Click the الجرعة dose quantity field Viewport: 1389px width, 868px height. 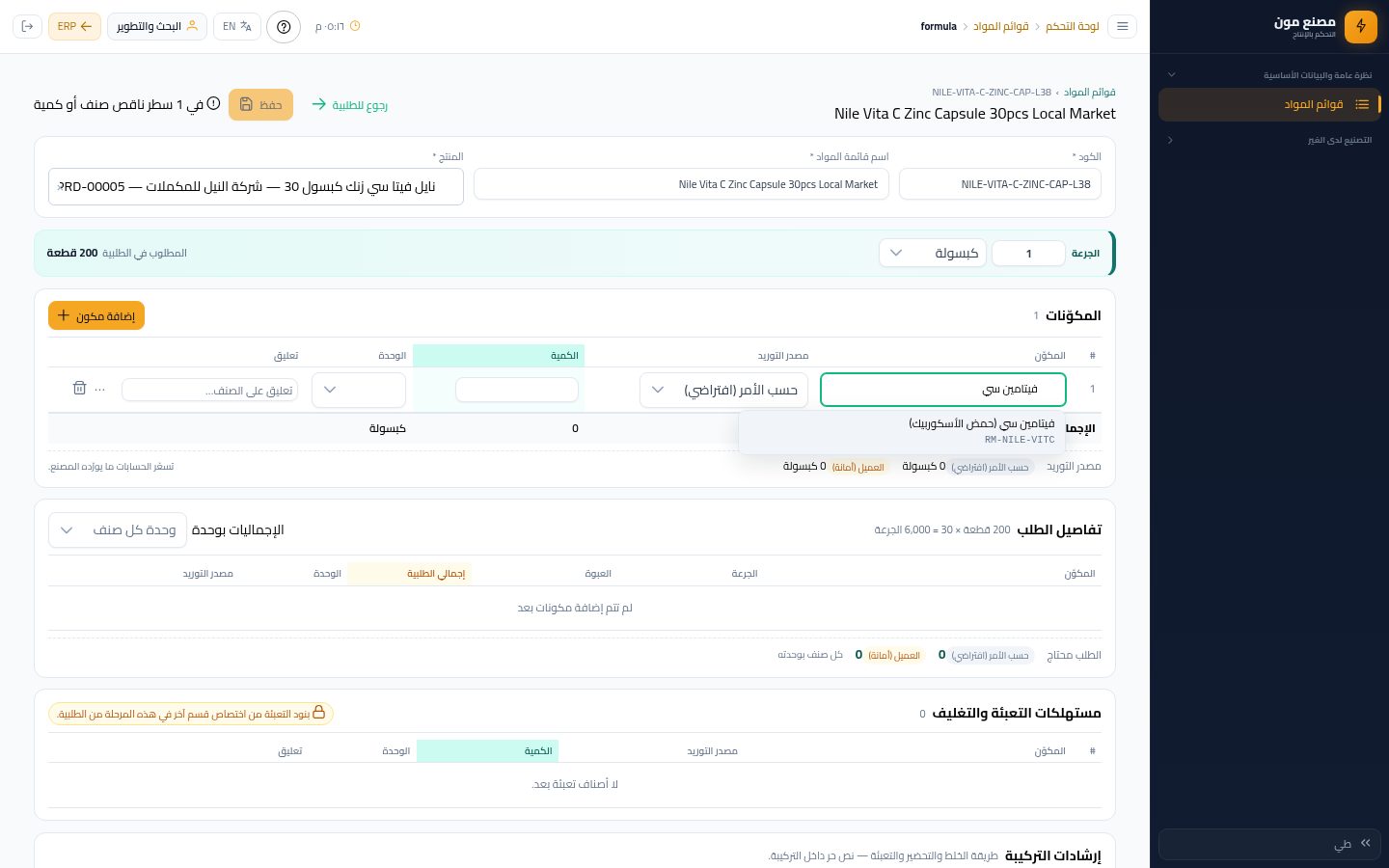pos(1028,253)
